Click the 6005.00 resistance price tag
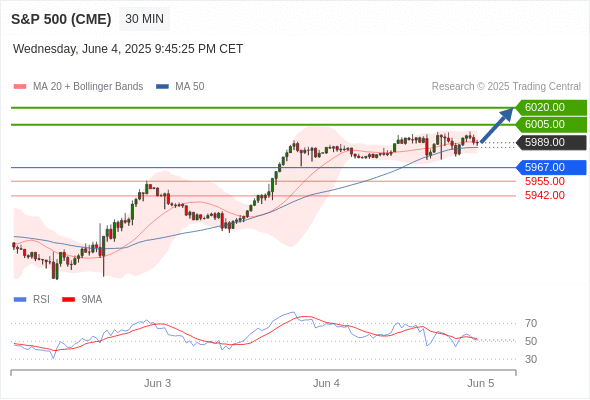Viewport: 590px width, 400px height. (551, 125)
